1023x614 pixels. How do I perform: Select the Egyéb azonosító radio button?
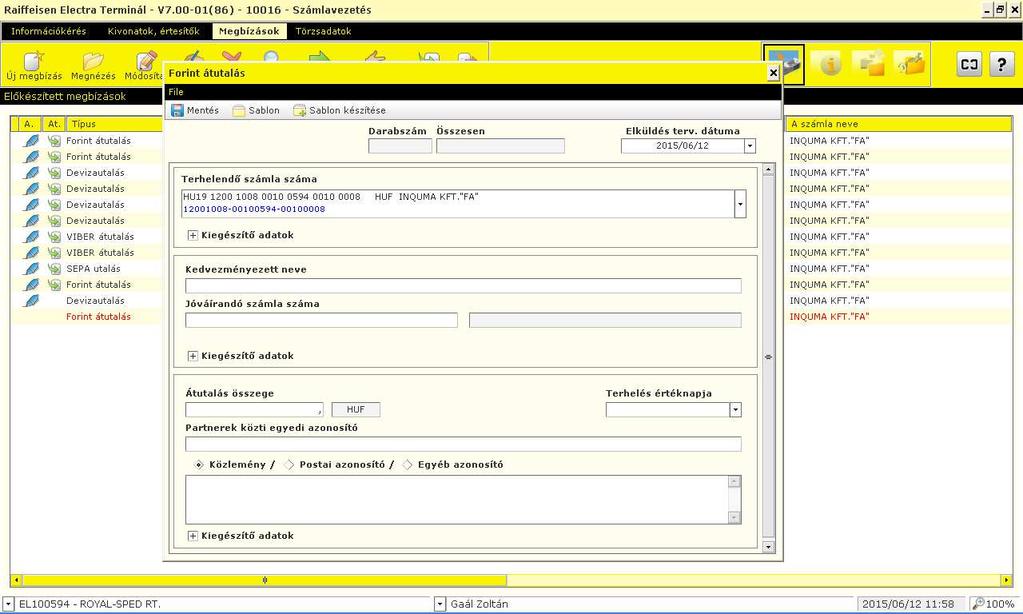tap(408, 465)
